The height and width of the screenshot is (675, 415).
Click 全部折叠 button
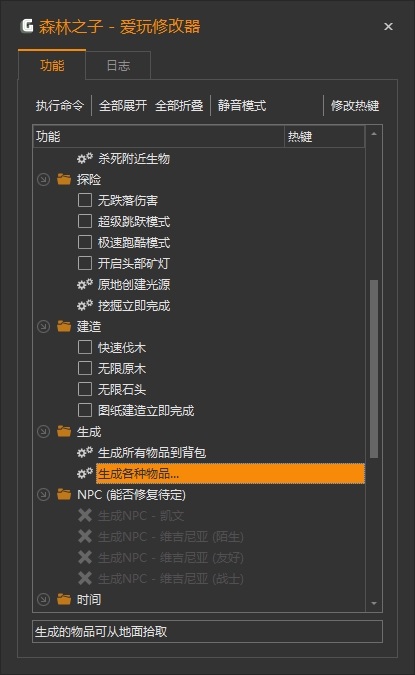click(179, 105)
